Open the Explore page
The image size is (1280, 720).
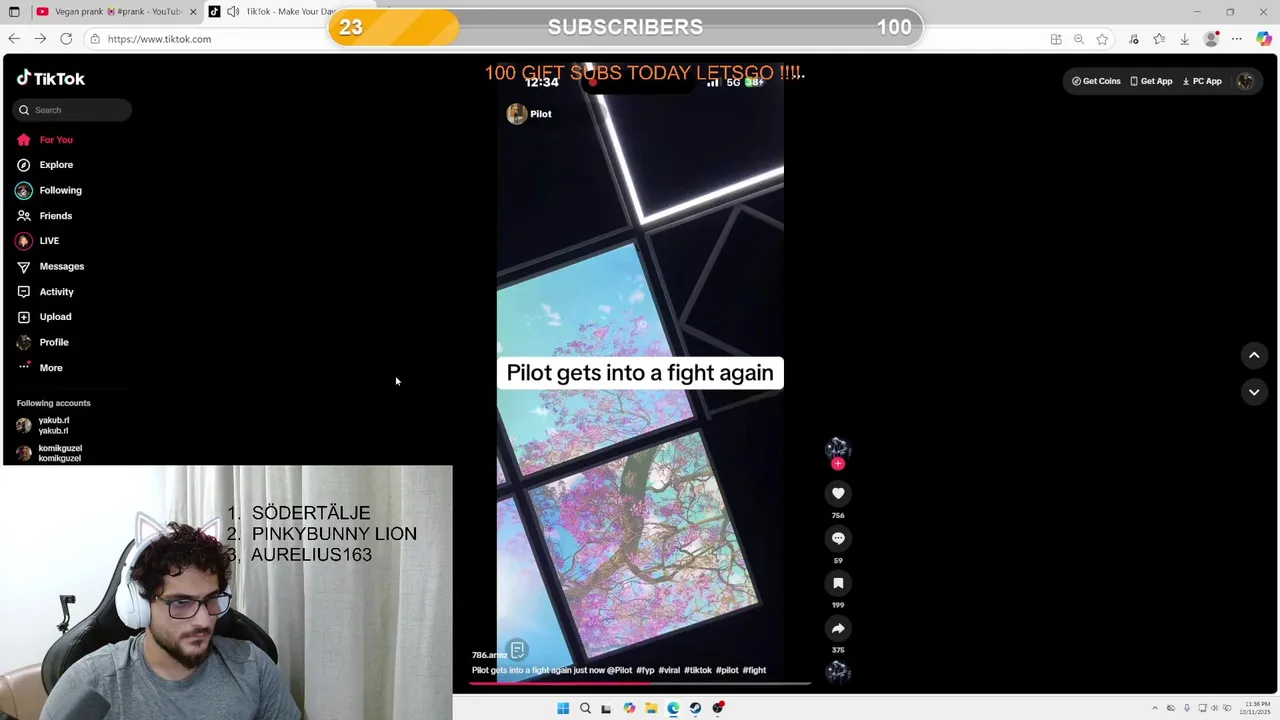(45, 165)
